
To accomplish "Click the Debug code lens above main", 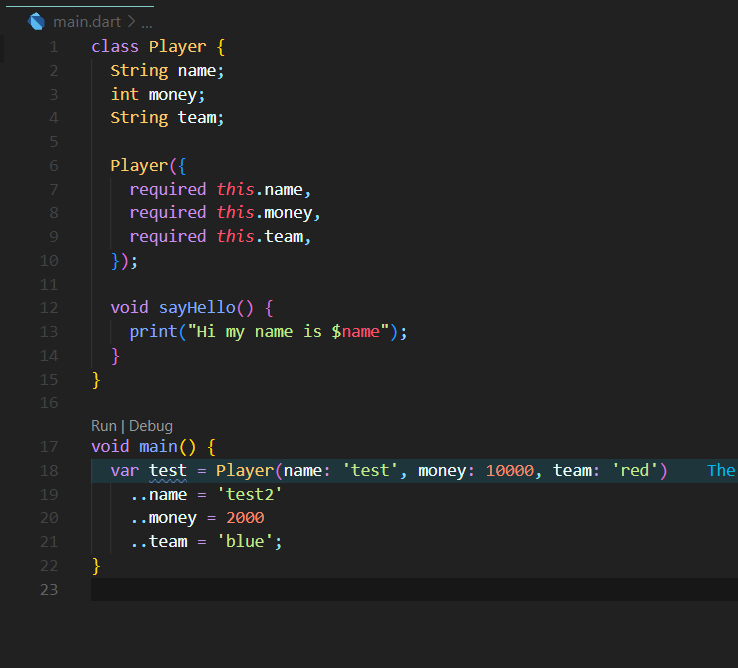I will tap(151, 426).
